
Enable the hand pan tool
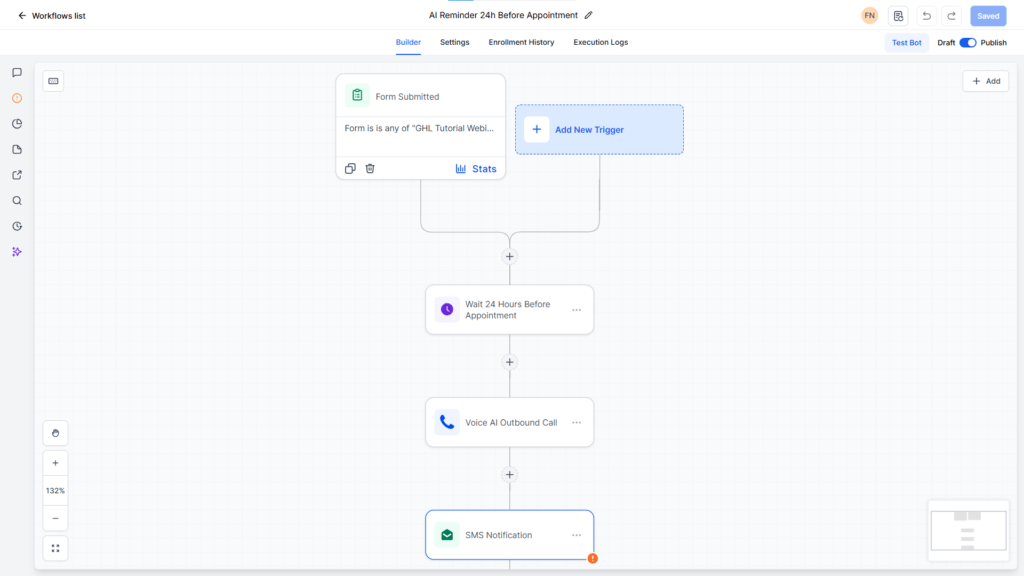tap(56, 433)
